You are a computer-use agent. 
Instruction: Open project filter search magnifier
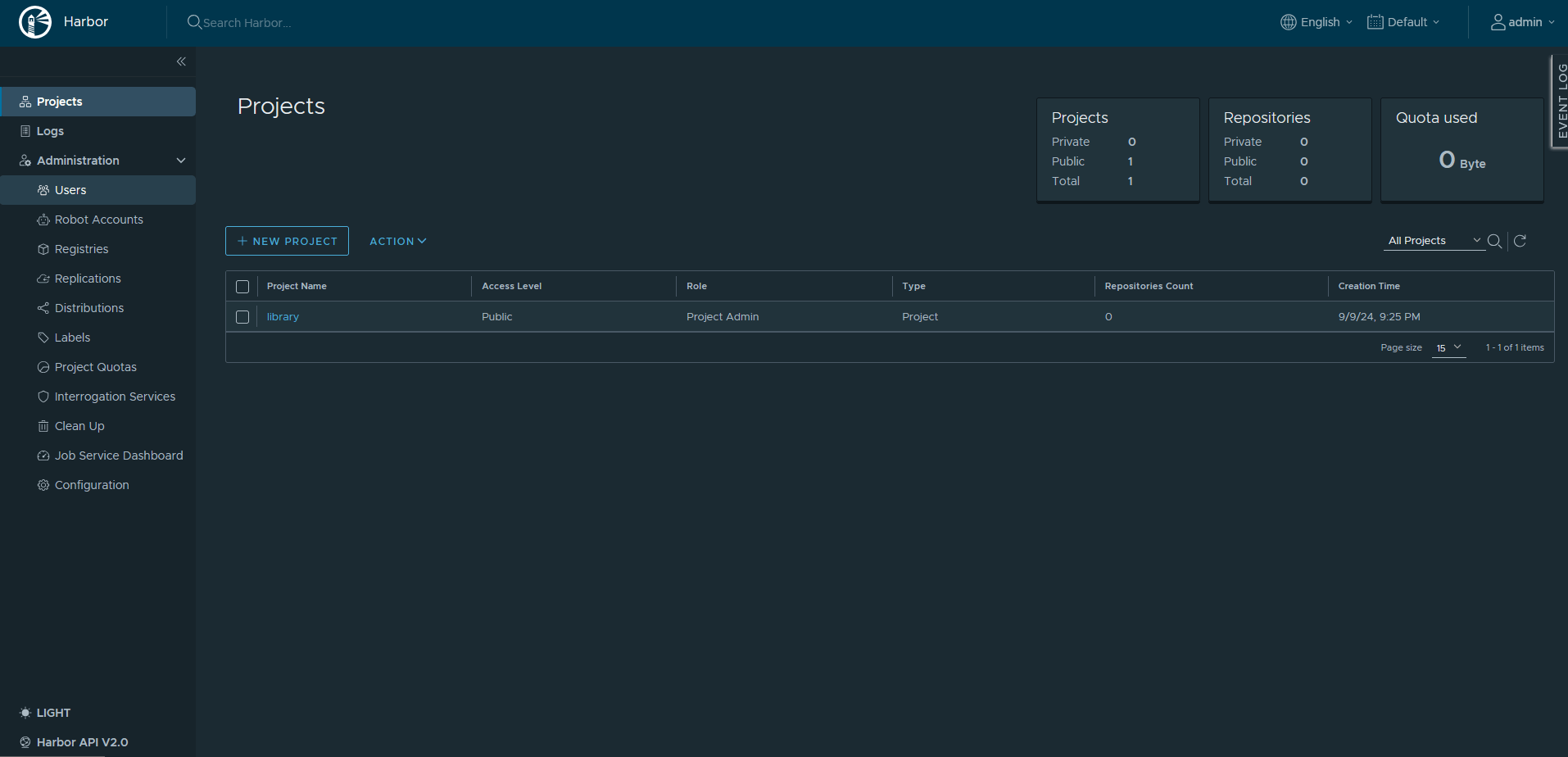tap(1494, 241)
